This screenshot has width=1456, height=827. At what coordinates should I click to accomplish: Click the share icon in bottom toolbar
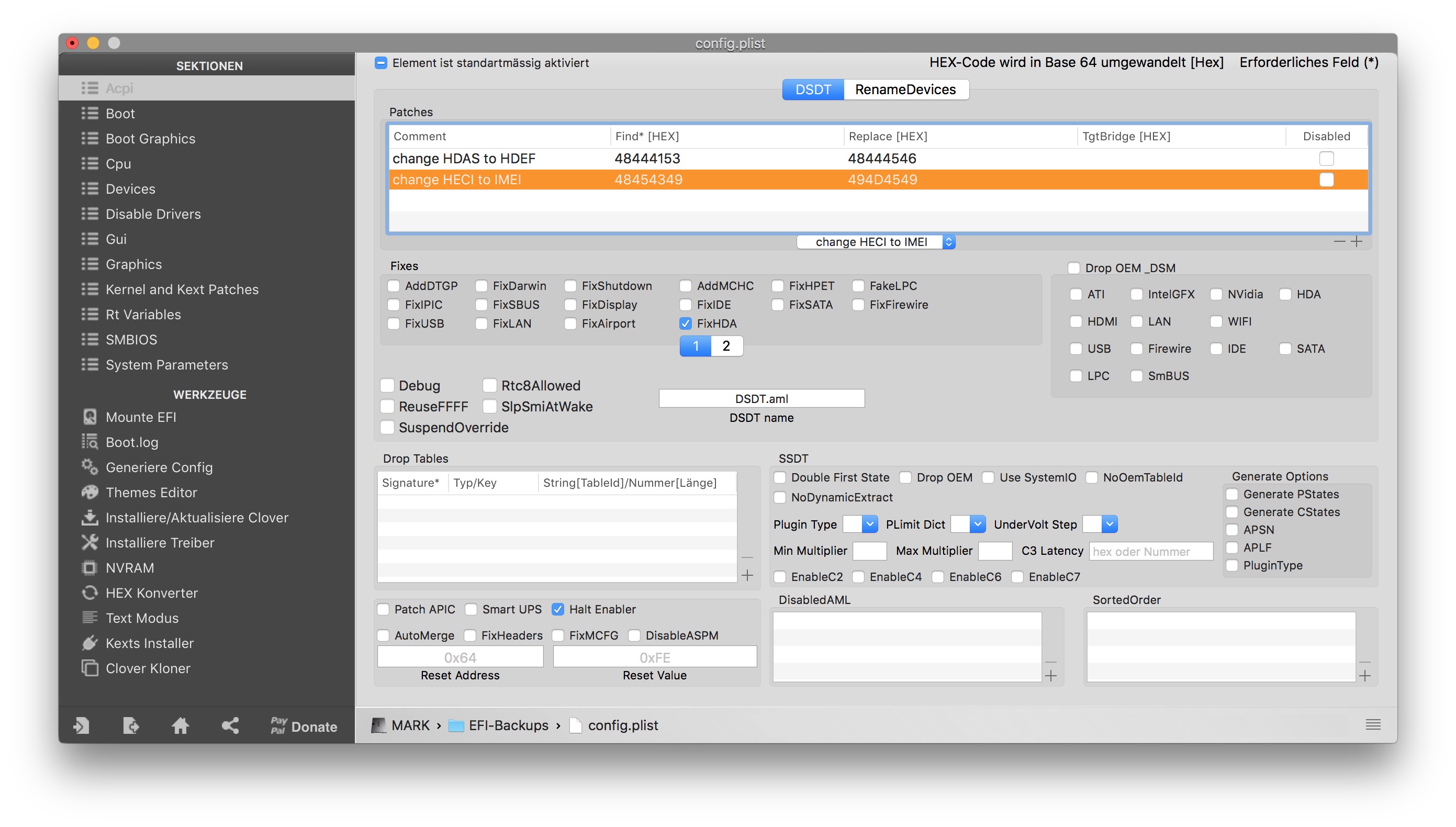[x=230, y=725]
